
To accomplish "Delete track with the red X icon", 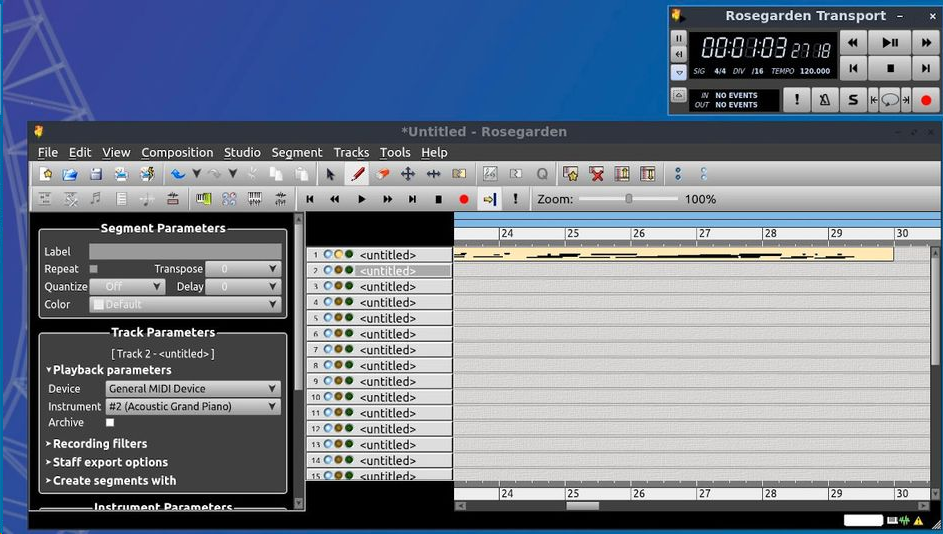I will pyautogui.click(x=596, y=174).
